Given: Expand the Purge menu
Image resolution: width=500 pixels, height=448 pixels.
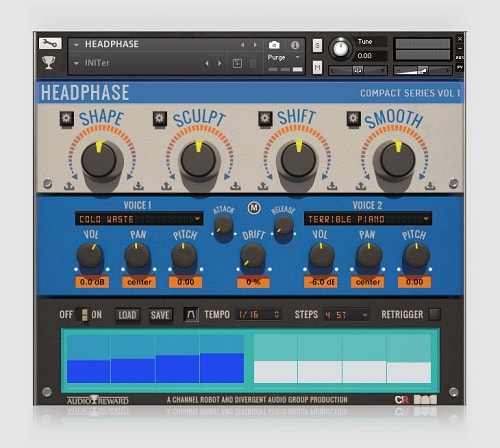Looking at the screenshot, I should [x=284, y=57].
